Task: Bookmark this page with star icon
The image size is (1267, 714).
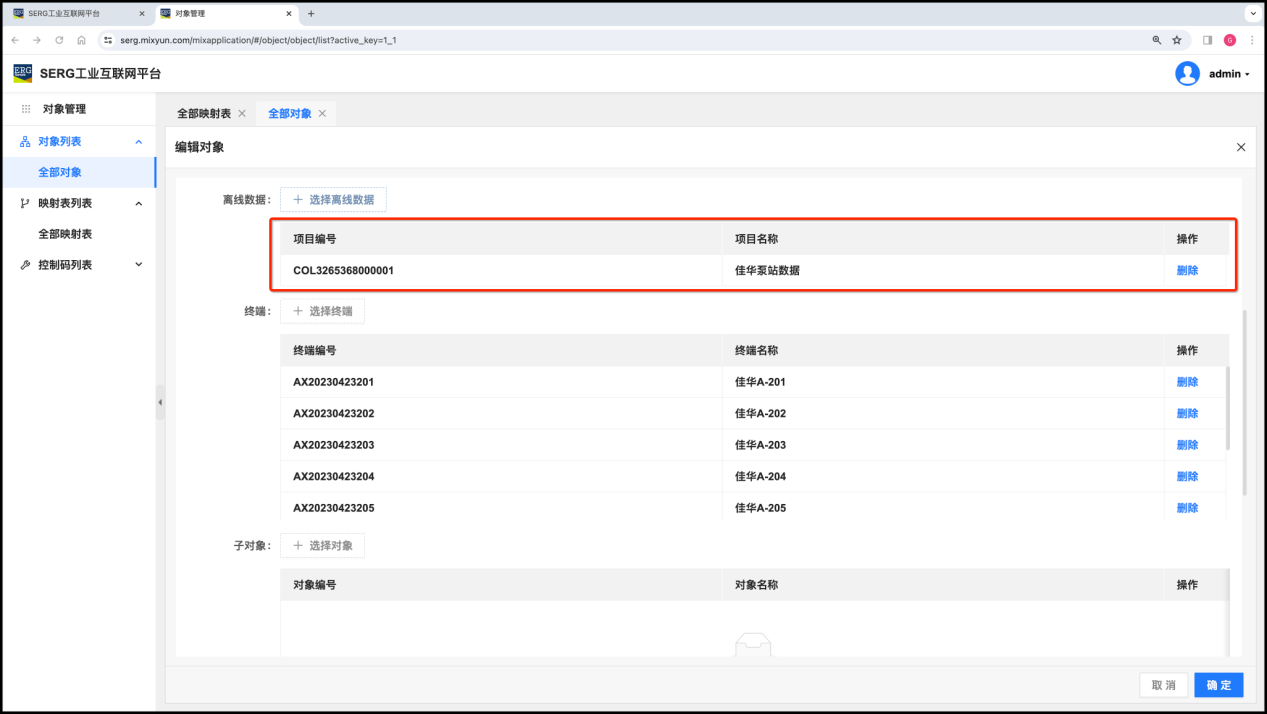Action: click(1177, 40)
